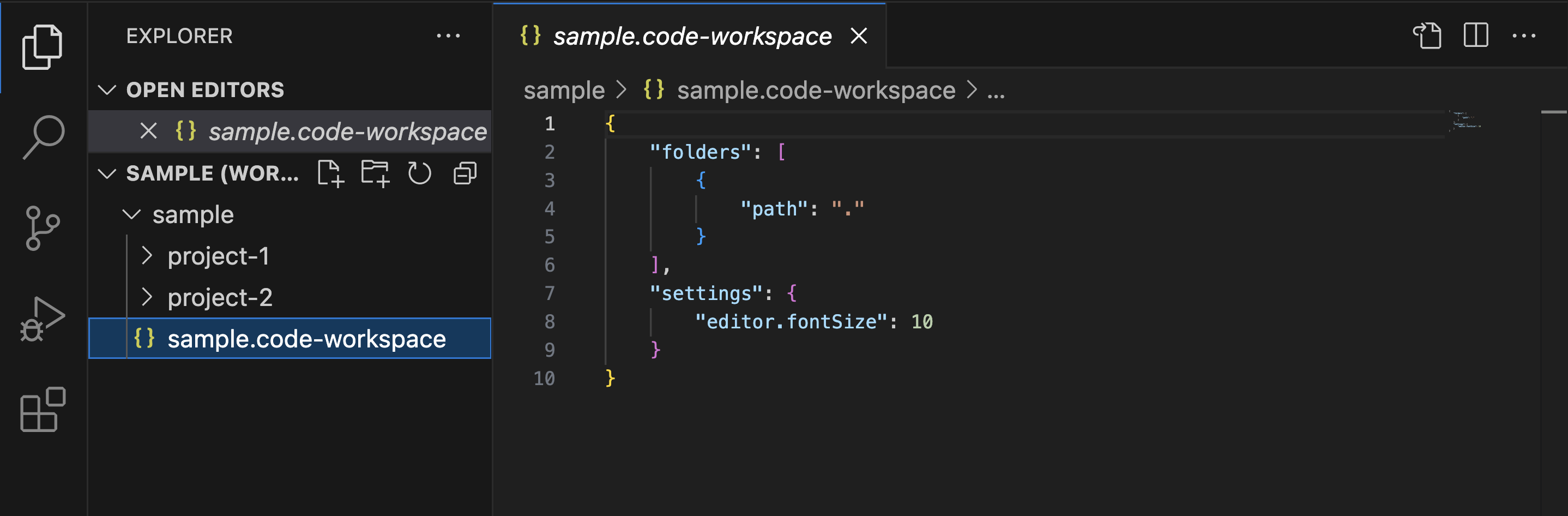This screenshot has width=1568, height=516.
Task: Collapse the Open Editors section
Action: click(107, 89)
